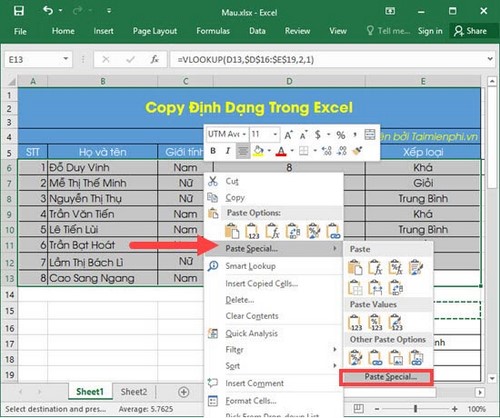Select Keep Source Formatting in Paste submenu
The width and height of the screenshot is (500, 418).
[x=416, y=267]
